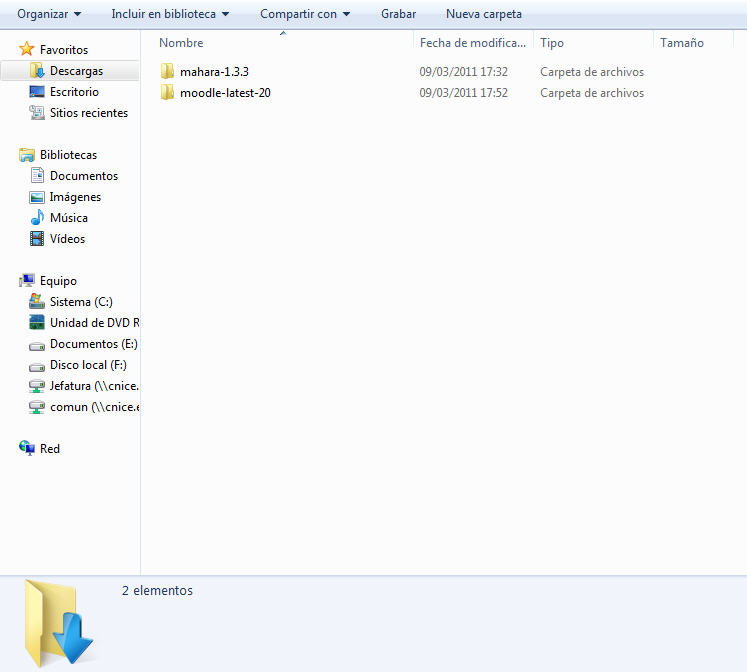Open the Sistema (C:) drive
Viewport: 747px width, 672px height.
click(81, 302)
